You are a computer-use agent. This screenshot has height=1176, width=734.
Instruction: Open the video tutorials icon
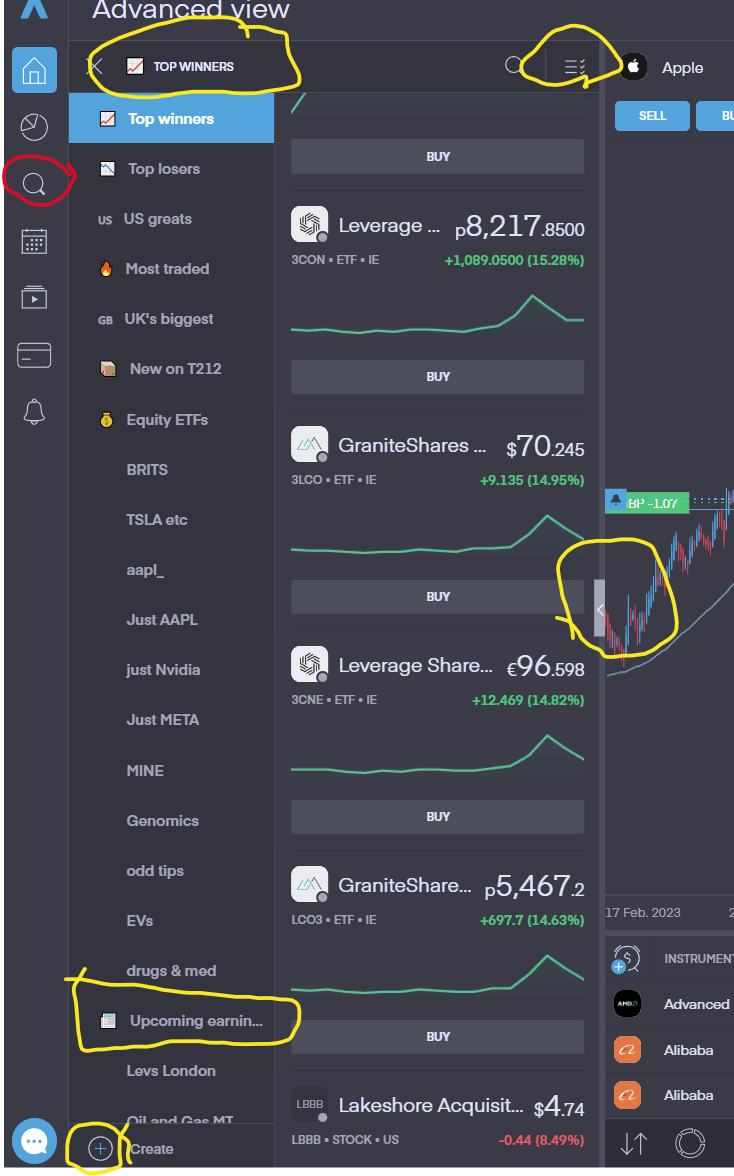(34, 298)
